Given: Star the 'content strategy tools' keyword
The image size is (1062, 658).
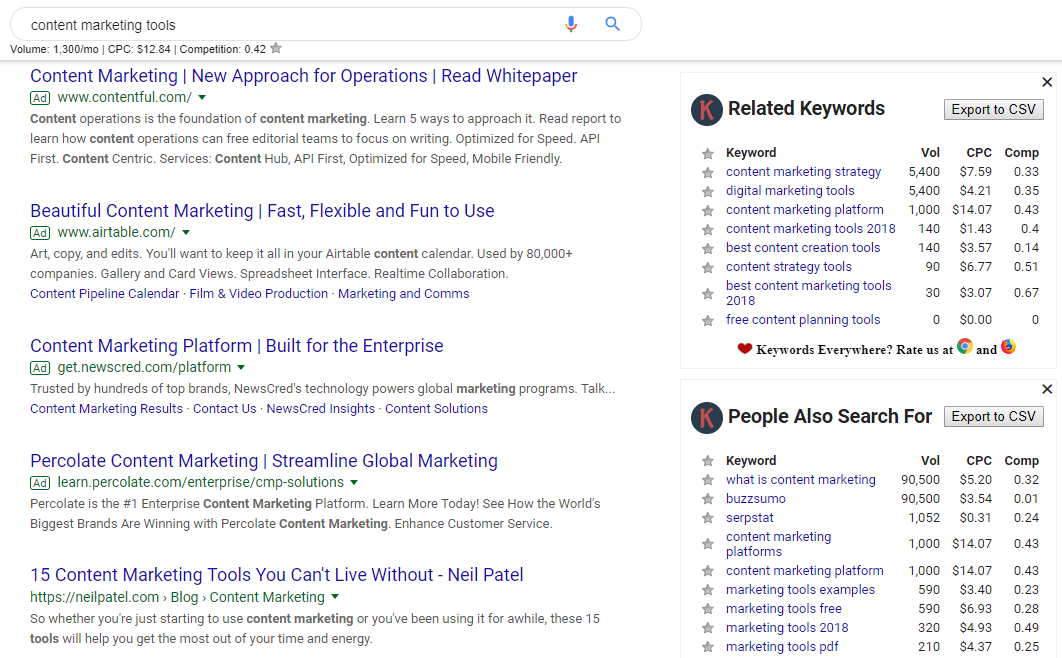Looking at the screenshot, I should 708,267.
